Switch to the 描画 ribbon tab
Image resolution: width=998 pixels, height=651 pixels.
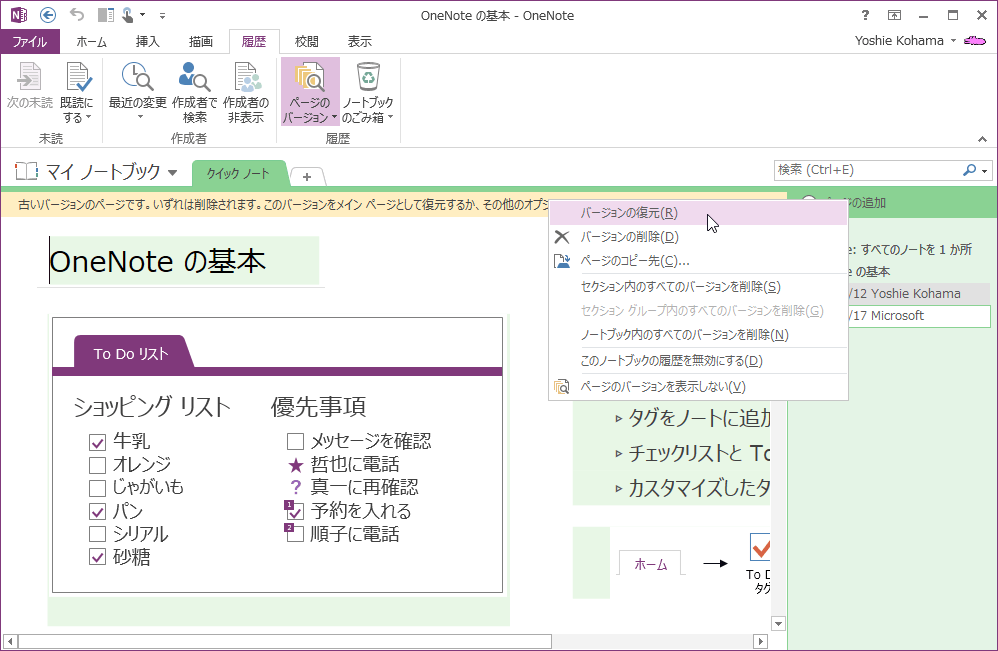[x=200, y=41]
